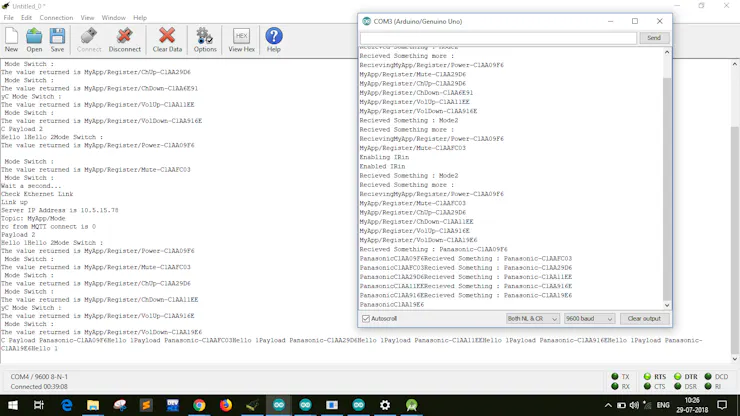This screenshot has height=416, width=740.
Task: Click the Send button in serial monitor
Action: pos(654,38)
